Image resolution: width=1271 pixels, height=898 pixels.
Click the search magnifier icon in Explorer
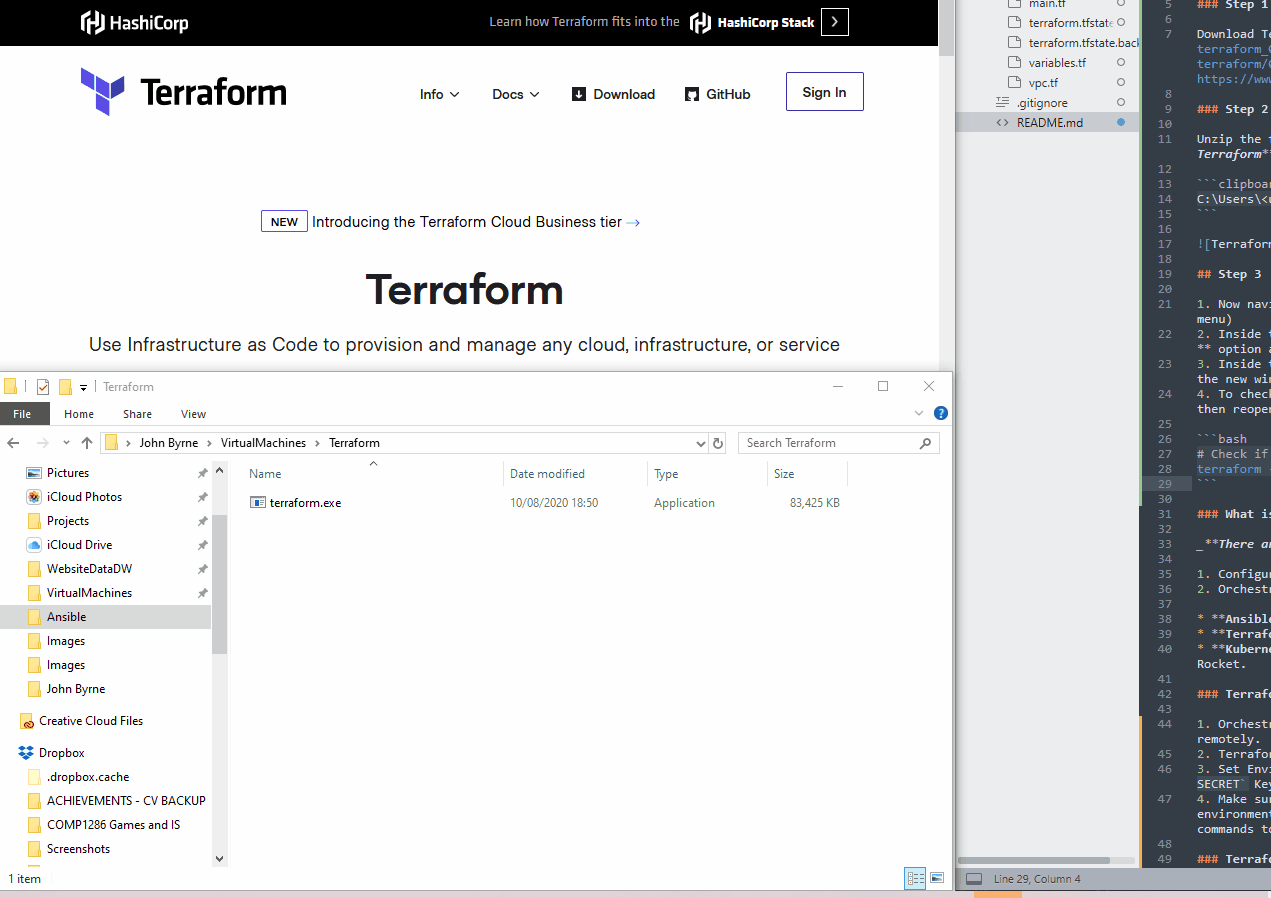pyautogui.click(x=925, y=443)
